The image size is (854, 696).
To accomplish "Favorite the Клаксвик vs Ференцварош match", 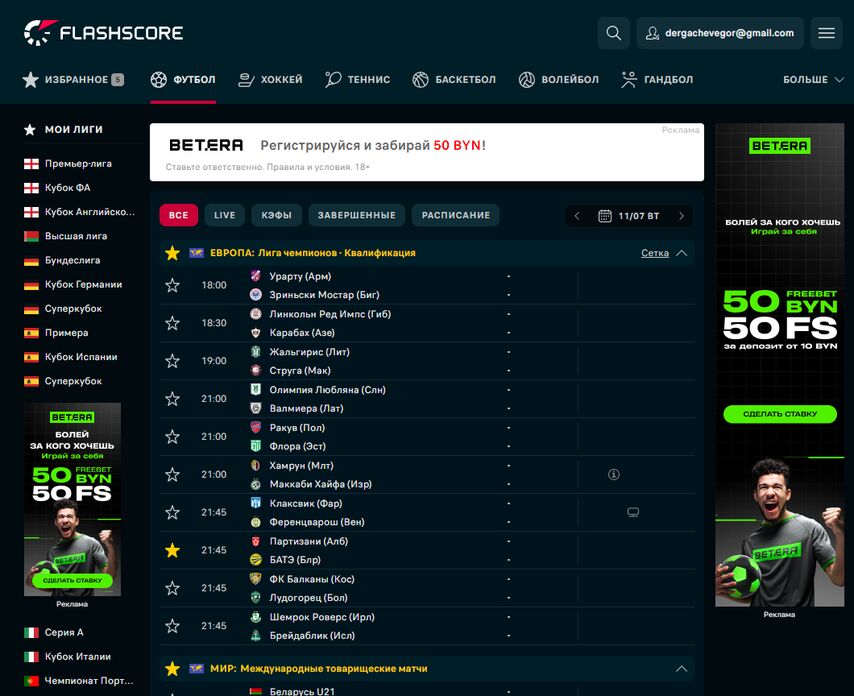I will point(173,512).
